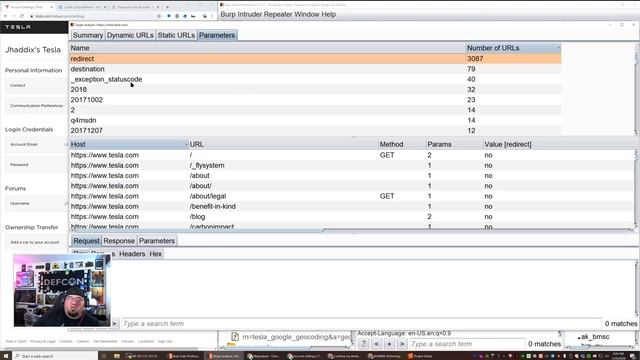The height and width of the screenshot is (360, 640).
Task: Open Windows Start menu
Action: (6, 356)
